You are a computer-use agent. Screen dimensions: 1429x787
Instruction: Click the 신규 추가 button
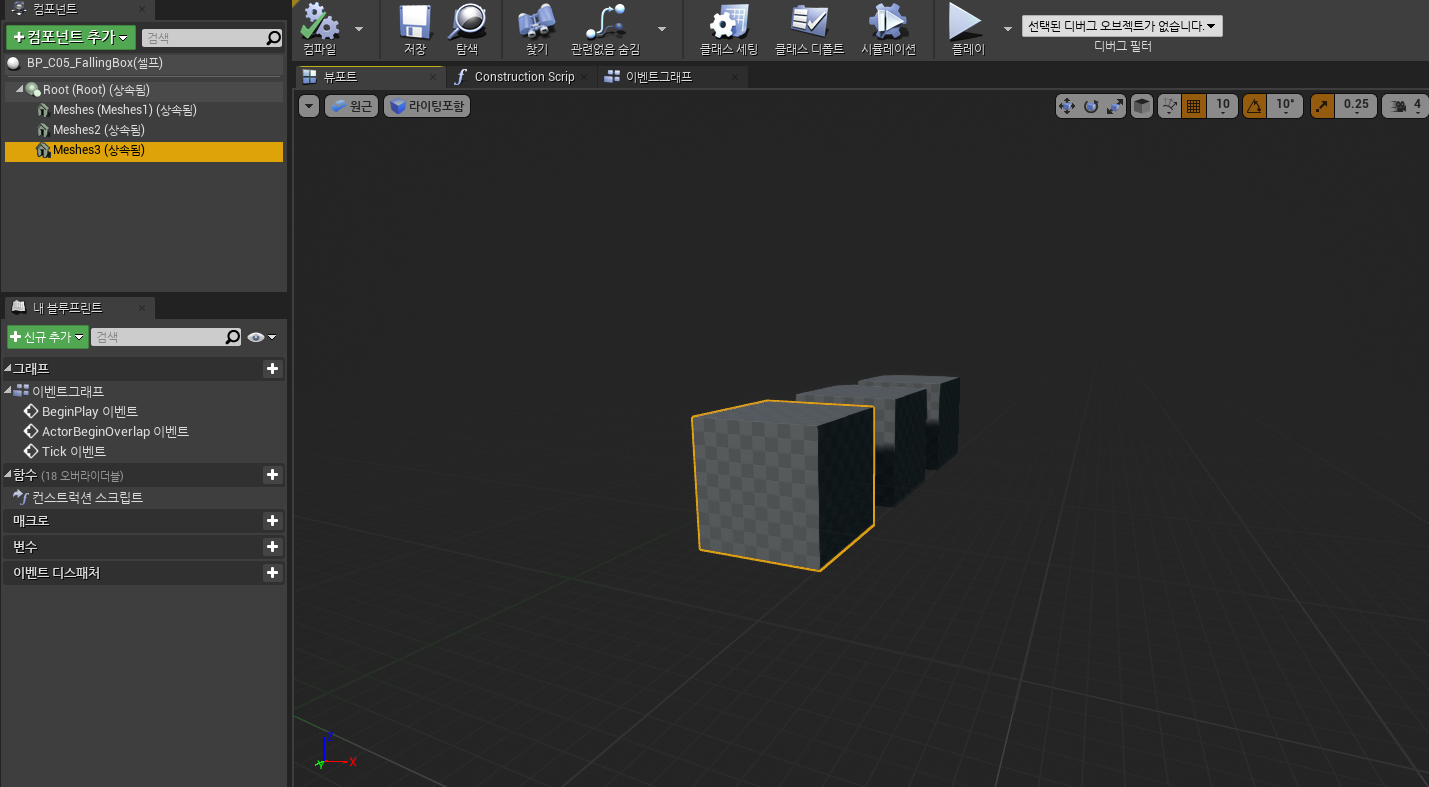(x=46, y=337)
